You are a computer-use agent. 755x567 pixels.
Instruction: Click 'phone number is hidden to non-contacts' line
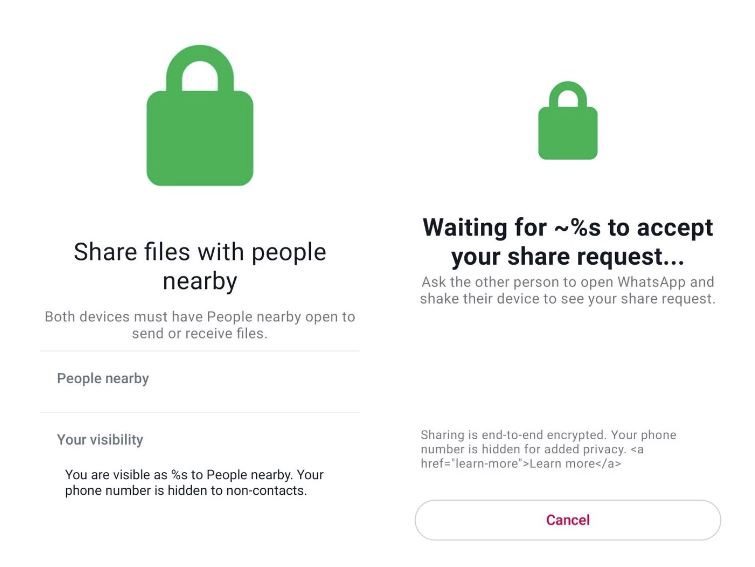(186, 490)
